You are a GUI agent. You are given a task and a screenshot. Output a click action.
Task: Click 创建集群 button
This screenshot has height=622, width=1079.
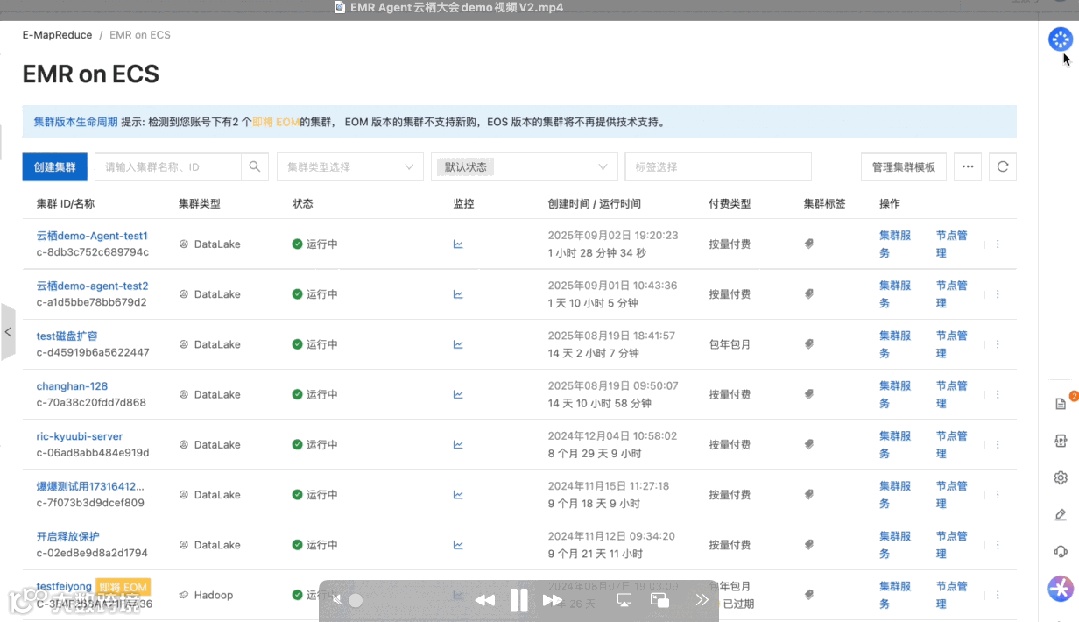(55, 167)
